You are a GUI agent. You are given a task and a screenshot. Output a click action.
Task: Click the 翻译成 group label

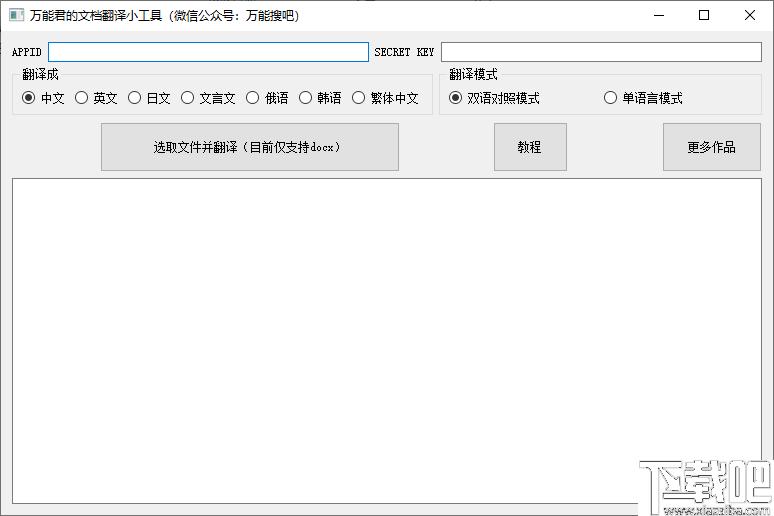pyautogui.click(x=40, y=75)
